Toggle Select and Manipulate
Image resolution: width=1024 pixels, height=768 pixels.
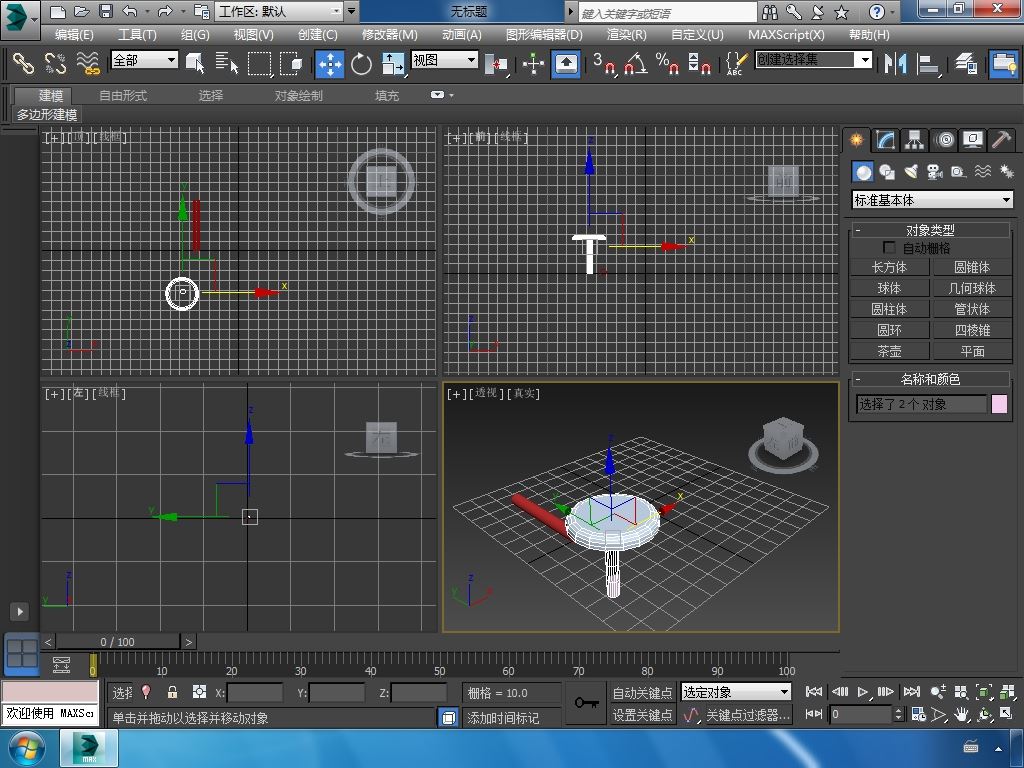point(534,64)
